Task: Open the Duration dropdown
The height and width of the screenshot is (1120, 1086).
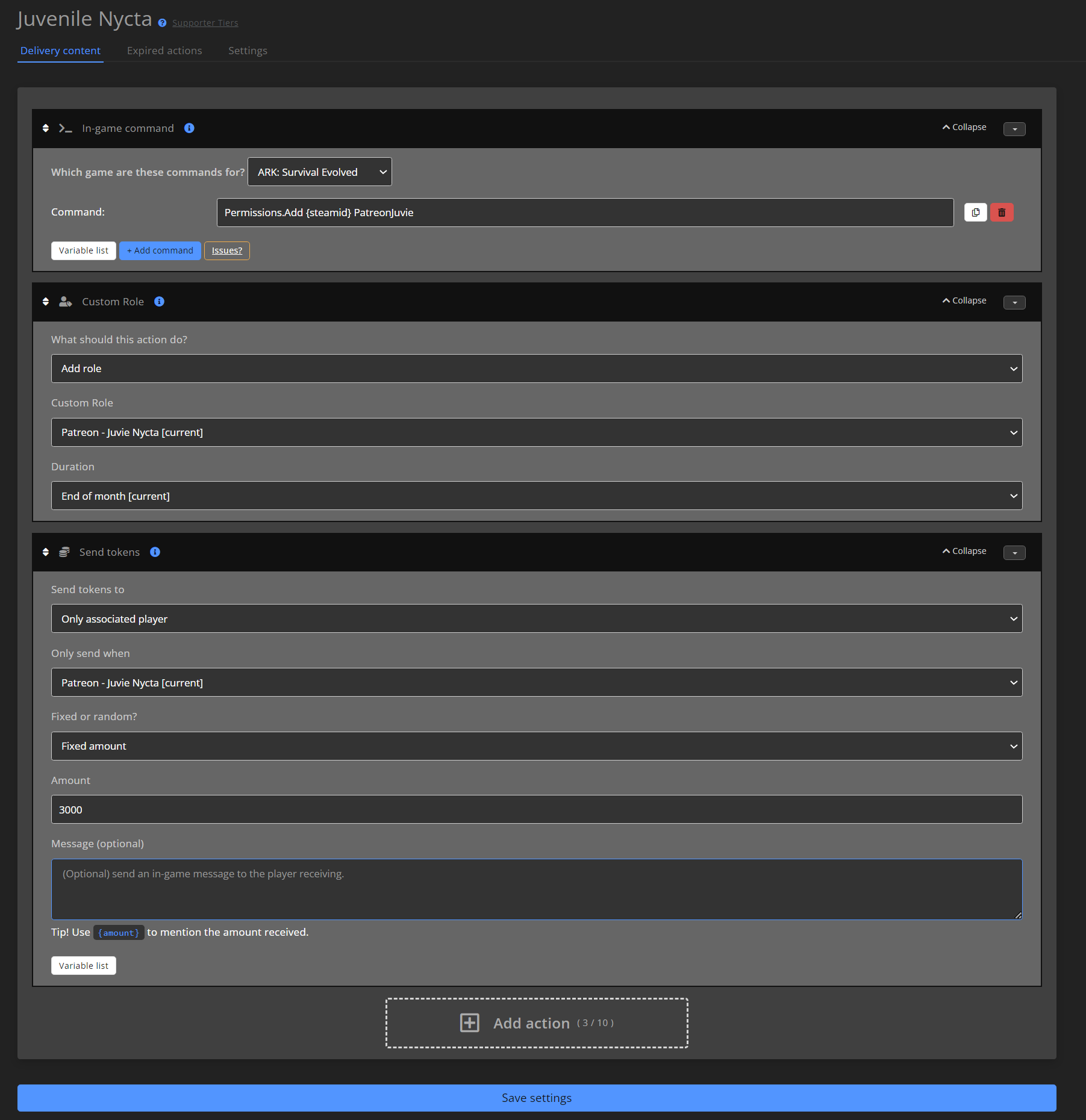Action: (x=536, y=496)
